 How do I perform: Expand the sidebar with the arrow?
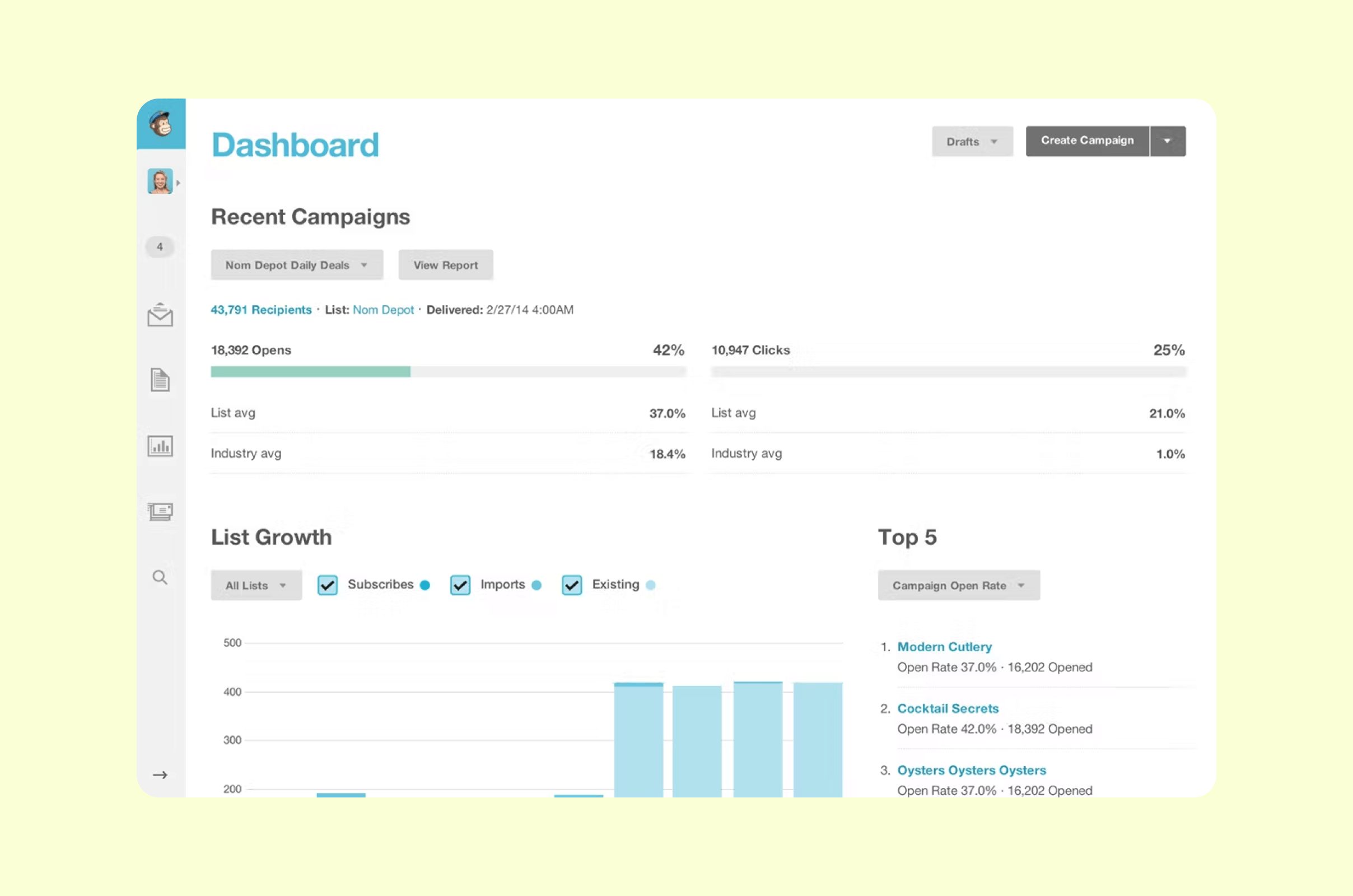click(x=160, y=775)
